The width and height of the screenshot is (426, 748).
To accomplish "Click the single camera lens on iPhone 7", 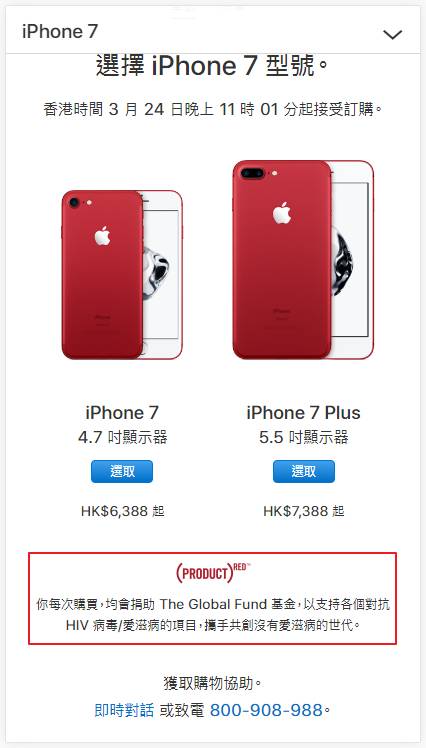I will point(74,202).
